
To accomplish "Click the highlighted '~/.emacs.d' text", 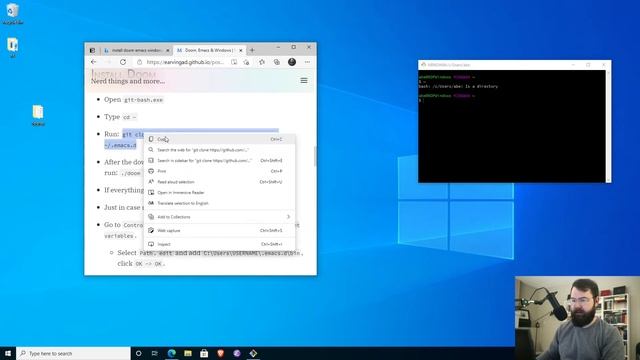I will pos(120,145).
